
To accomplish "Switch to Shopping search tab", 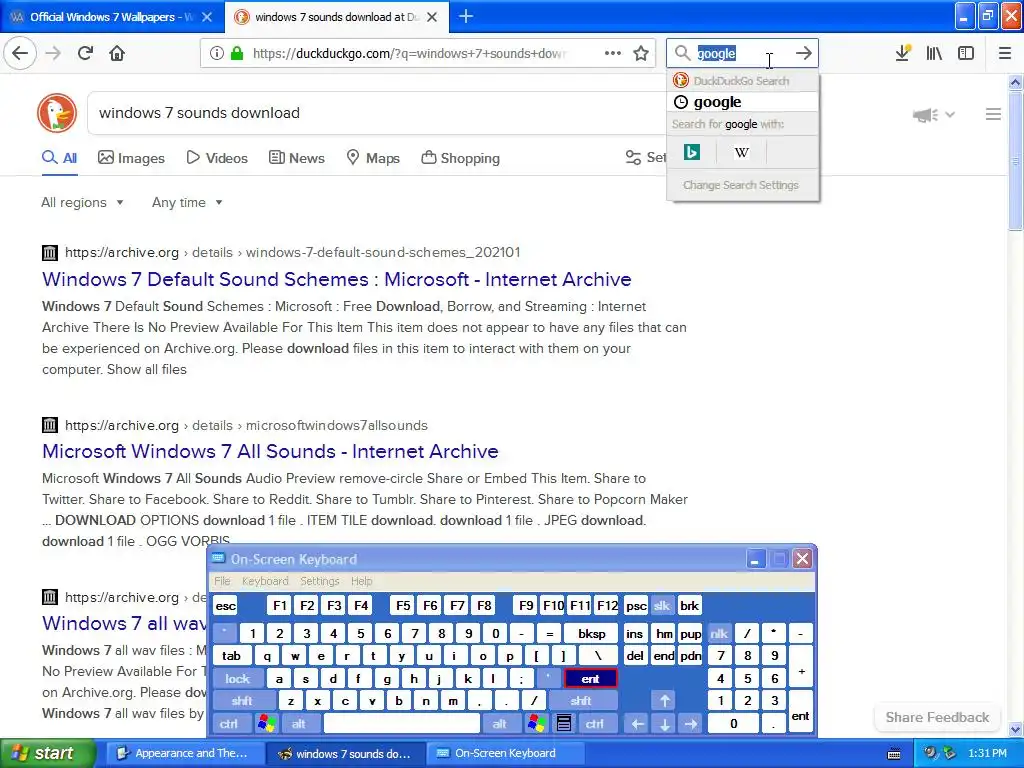I will coord(460,158).
